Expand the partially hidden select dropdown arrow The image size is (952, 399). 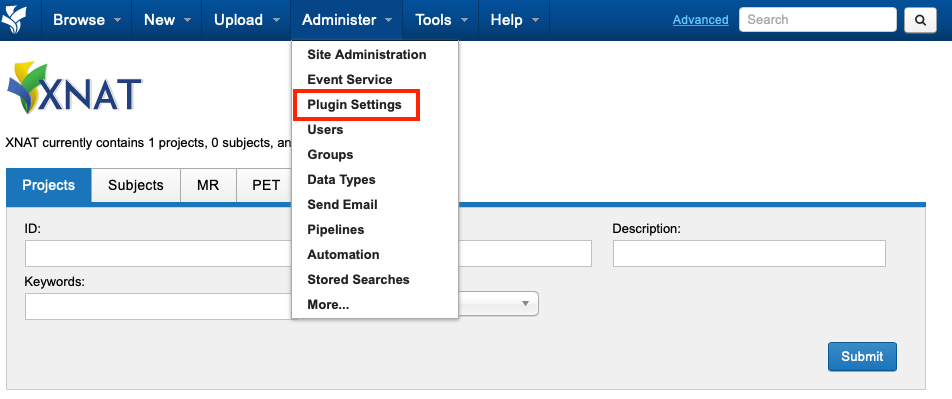point(526,304)
